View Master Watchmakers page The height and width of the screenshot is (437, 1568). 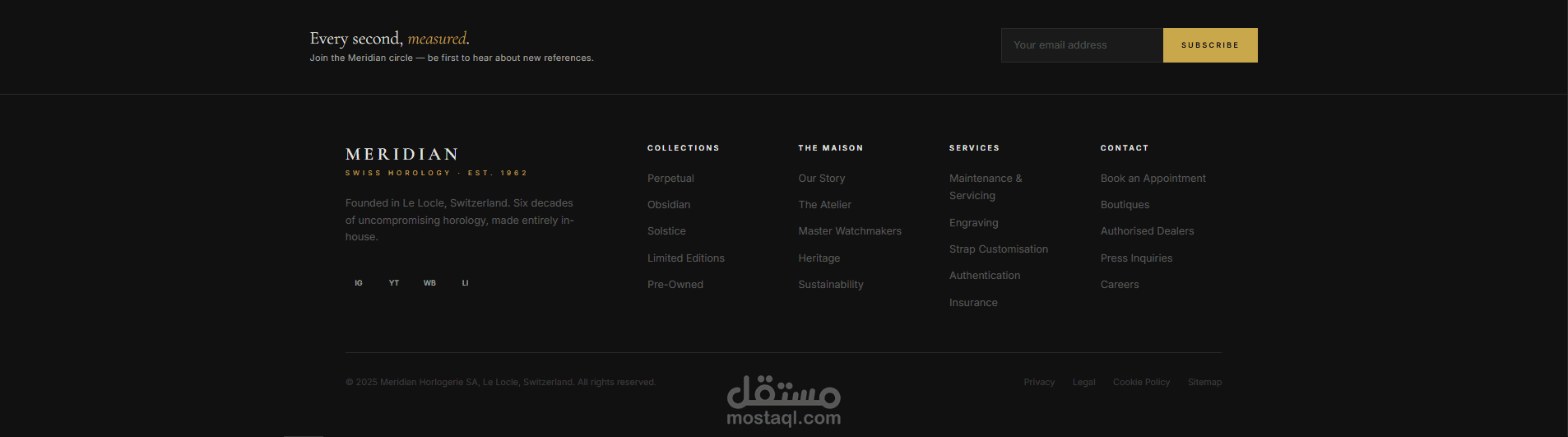[x=850, y=231]
